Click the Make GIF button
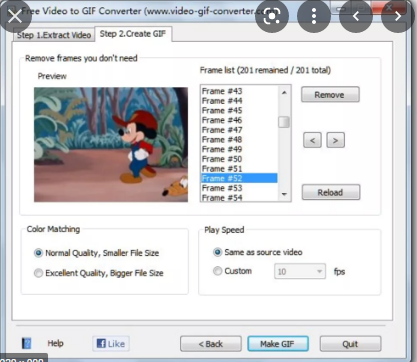This screenshot has height=362, width=417. point(278,344)
